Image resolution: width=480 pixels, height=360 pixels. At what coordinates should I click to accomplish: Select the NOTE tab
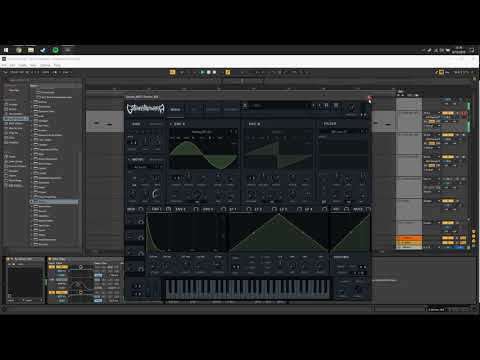pyautogui.click(x=358, y=209)
